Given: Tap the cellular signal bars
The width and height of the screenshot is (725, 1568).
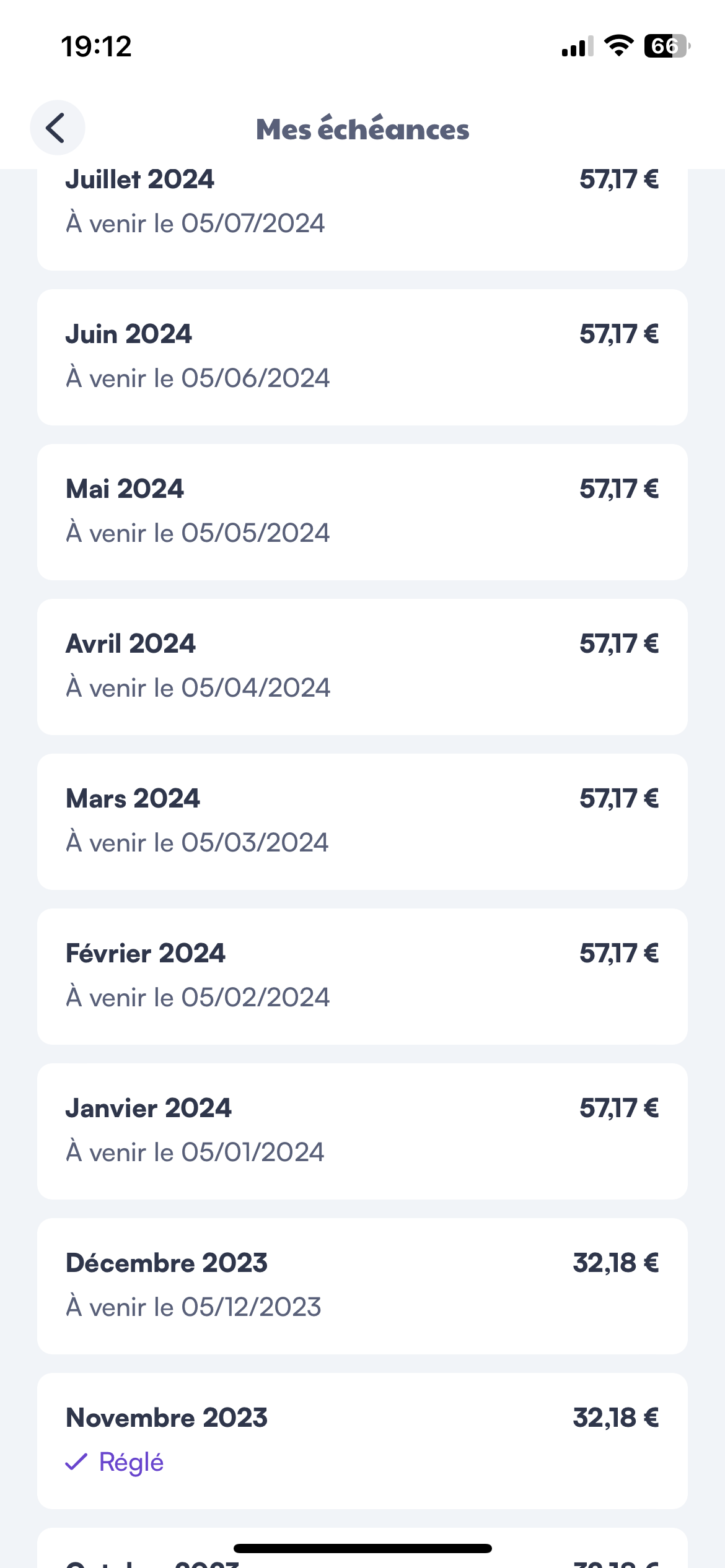Looking at the screenshot, I should tap(577, 46).
